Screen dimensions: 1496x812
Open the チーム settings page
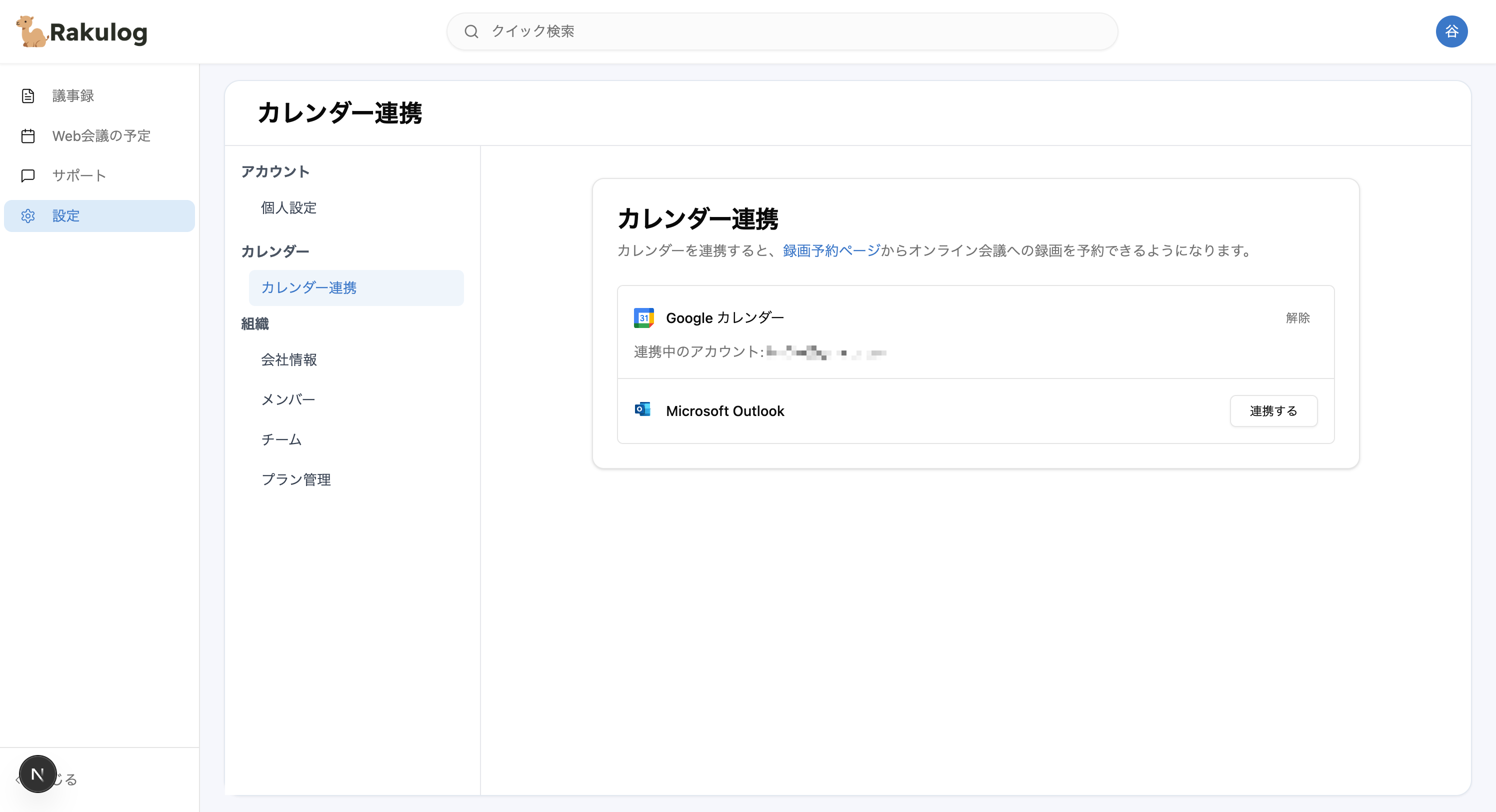pos(281,439)
